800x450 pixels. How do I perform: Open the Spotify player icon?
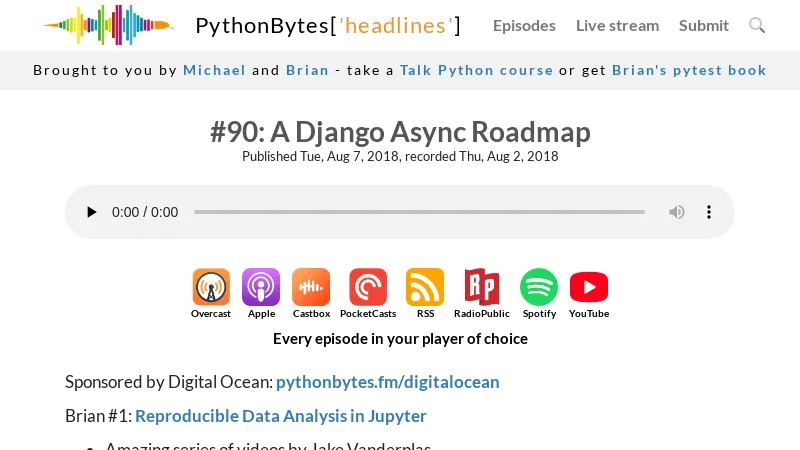click(x=539, y=287)
